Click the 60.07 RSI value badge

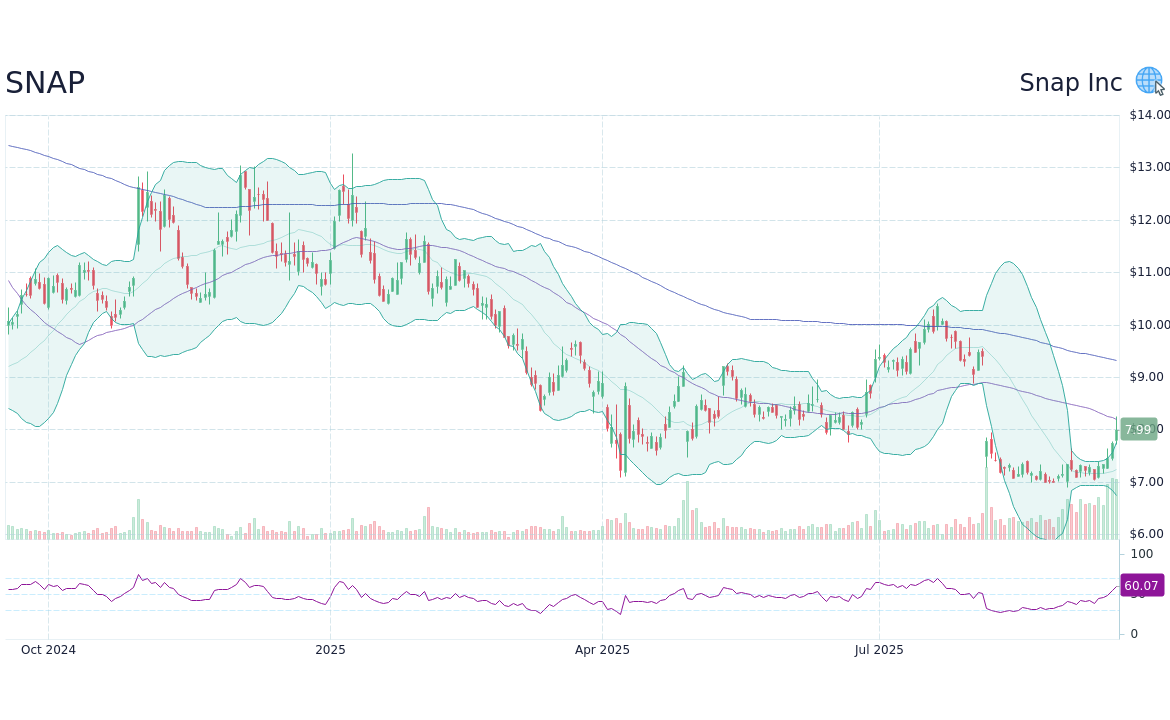click(1141, 585)
